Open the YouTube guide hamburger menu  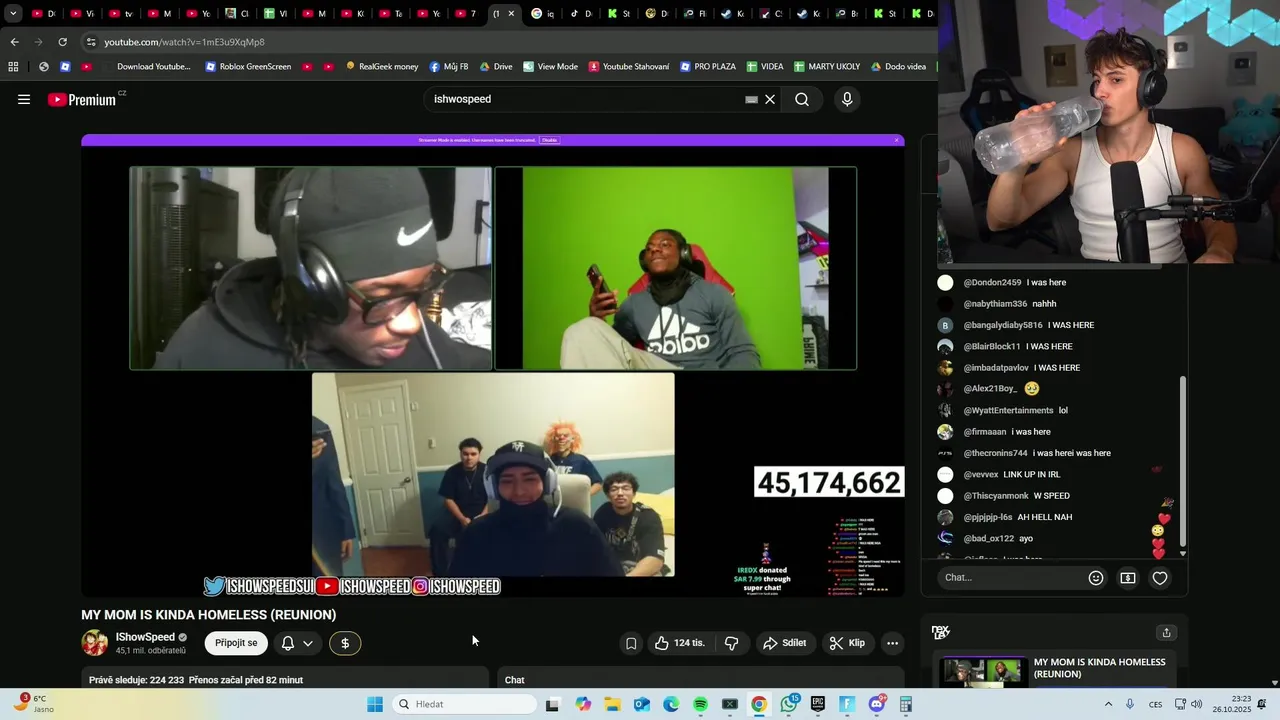click(24, 99)
